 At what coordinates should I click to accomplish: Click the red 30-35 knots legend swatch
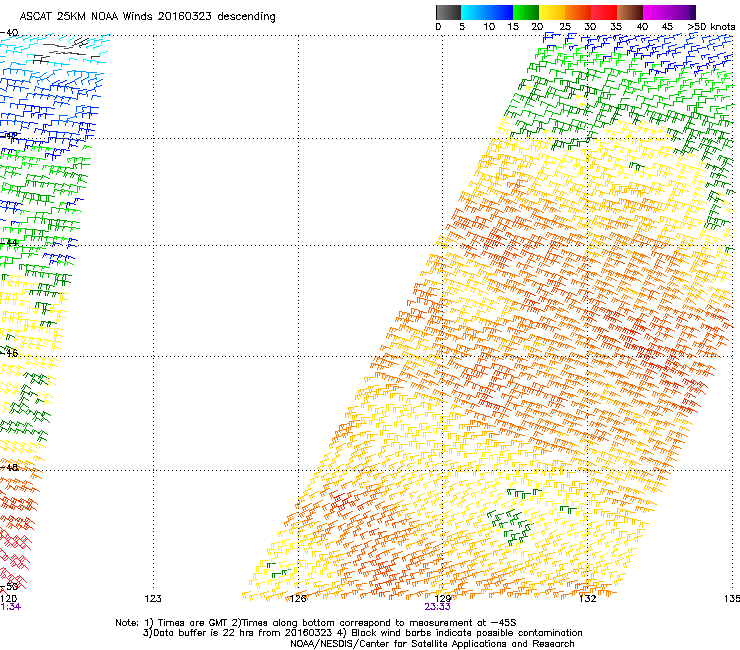pyautogui.click(x=604, y=12)
